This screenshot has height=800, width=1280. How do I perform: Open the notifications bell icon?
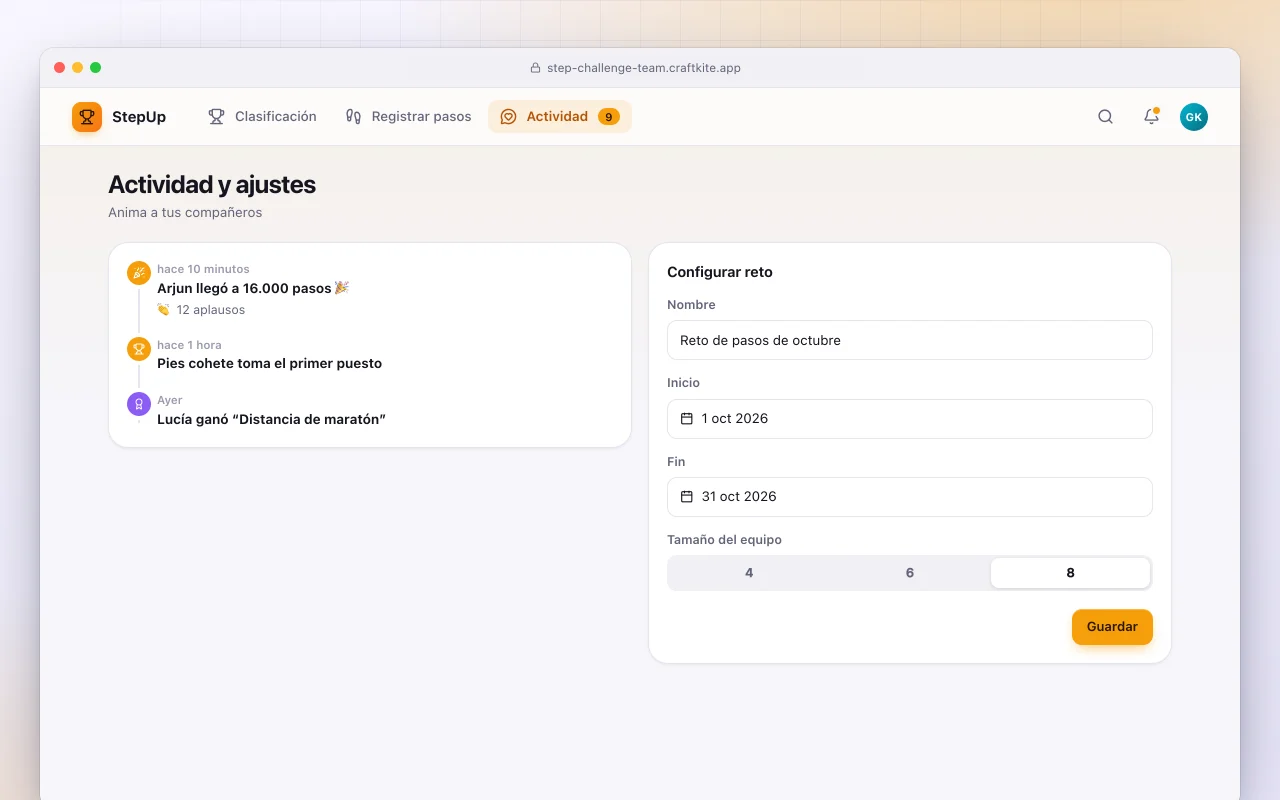(x=1151, y=117)
